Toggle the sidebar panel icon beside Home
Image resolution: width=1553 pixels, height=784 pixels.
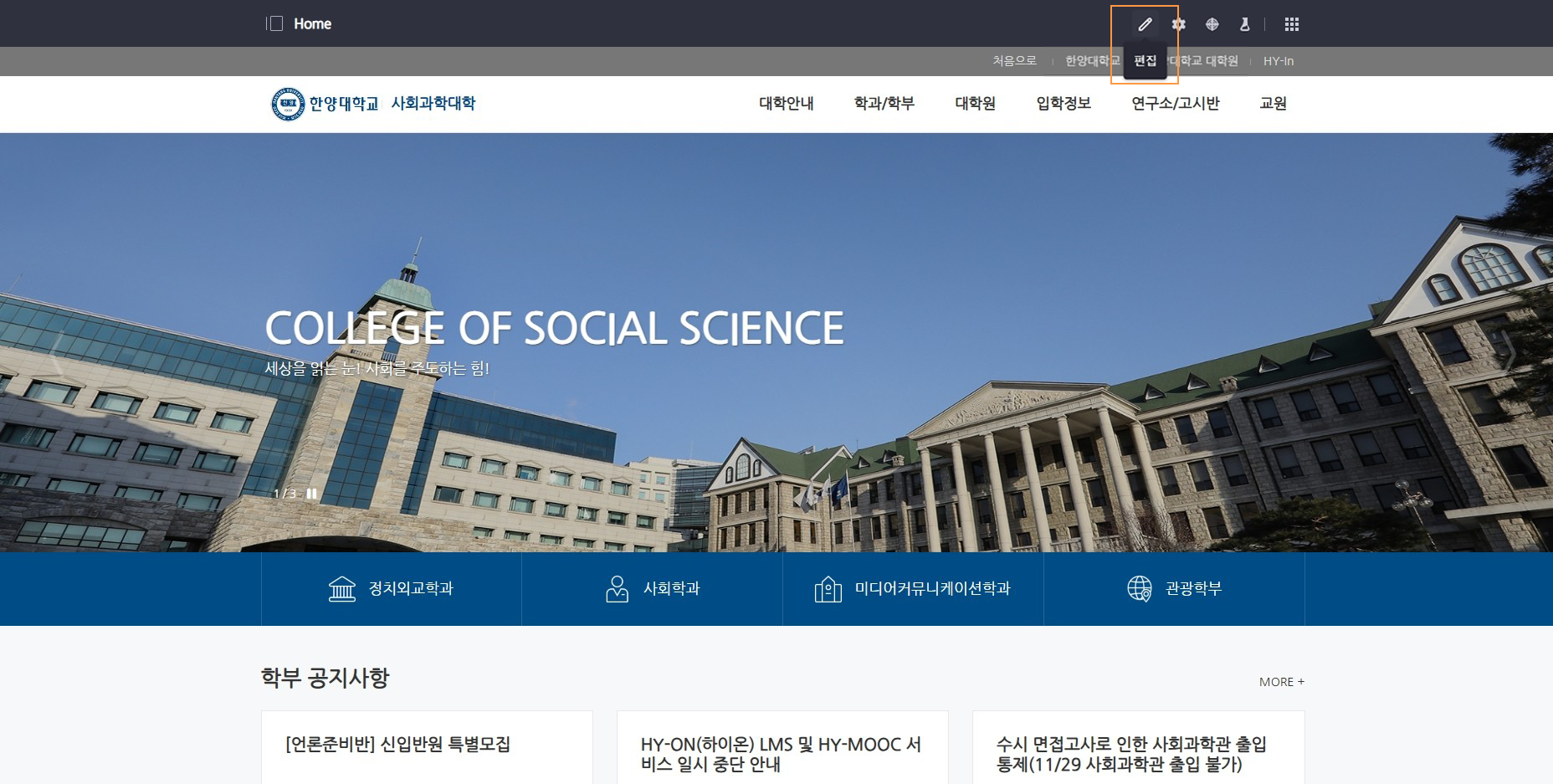click(274, 23)
